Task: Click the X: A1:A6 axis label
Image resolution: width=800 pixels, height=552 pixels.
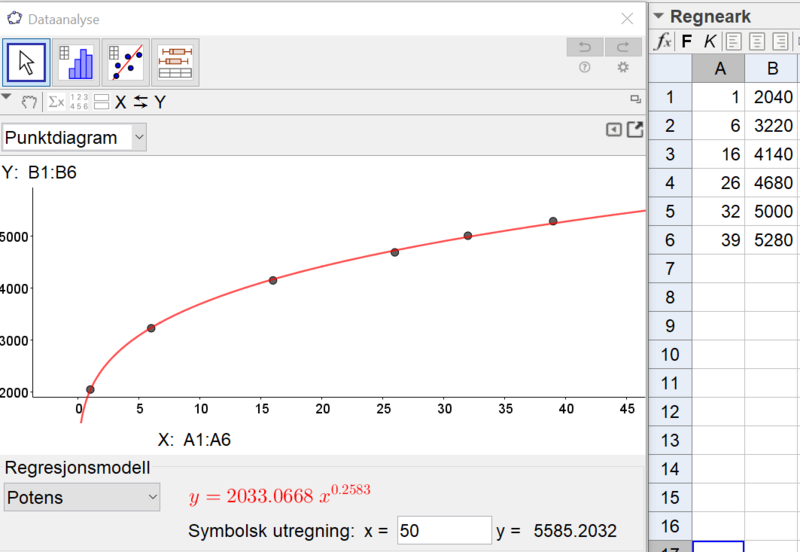Action: pos(194,439)
